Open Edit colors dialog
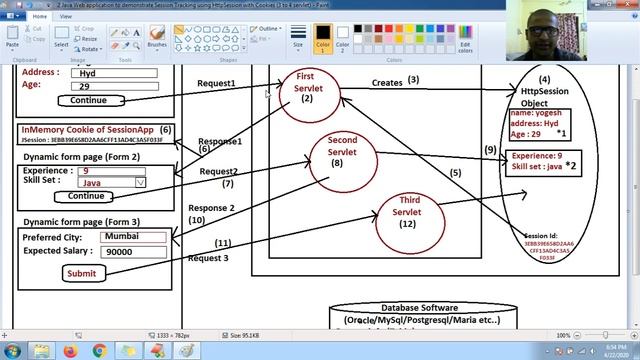The width and height of the screenshot is (640, 360). (x=465, y=39)
